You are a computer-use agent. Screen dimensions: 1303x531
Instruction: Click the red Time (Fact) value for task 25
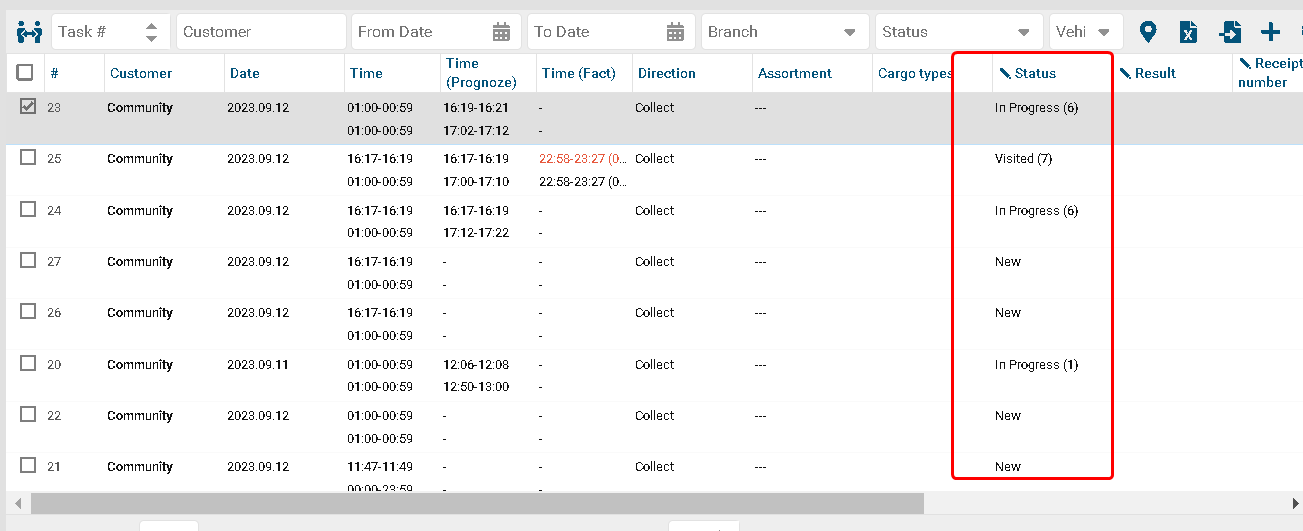[583, 159]
